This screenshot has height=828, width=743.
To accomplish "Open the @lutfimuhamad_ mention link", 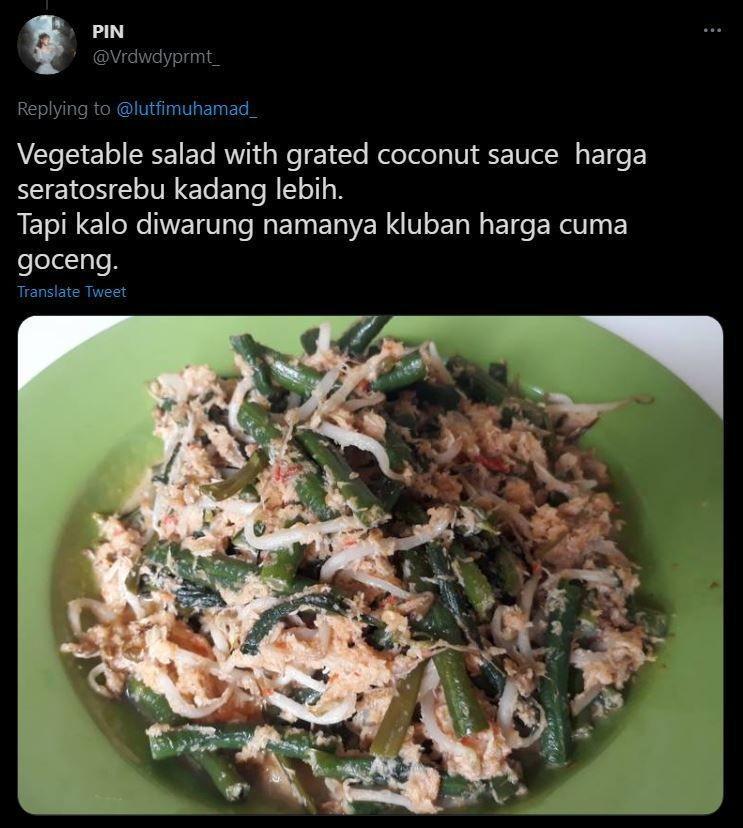I will click(x=186, y=109).
